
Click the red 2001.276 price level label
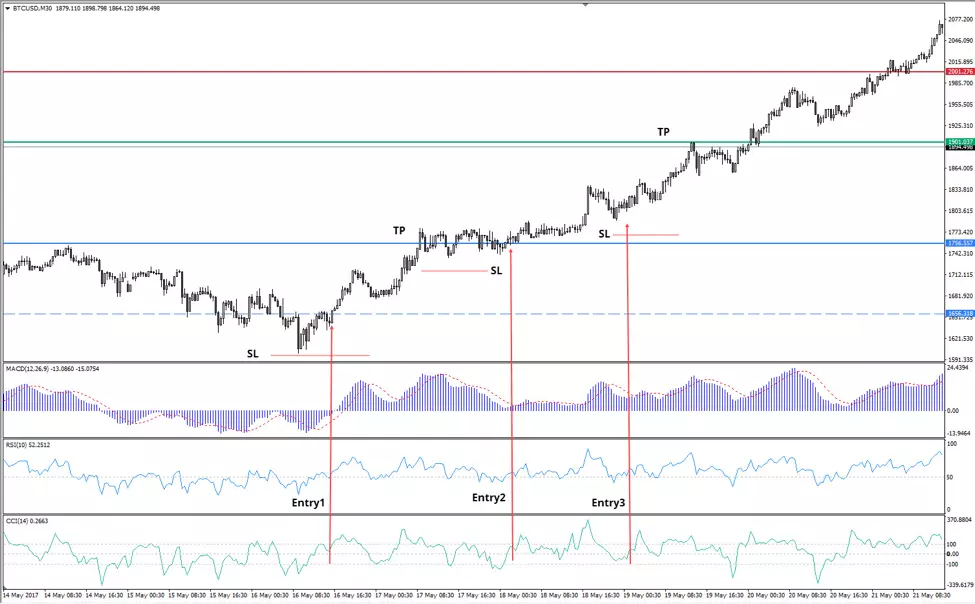(x=959, y=72)
